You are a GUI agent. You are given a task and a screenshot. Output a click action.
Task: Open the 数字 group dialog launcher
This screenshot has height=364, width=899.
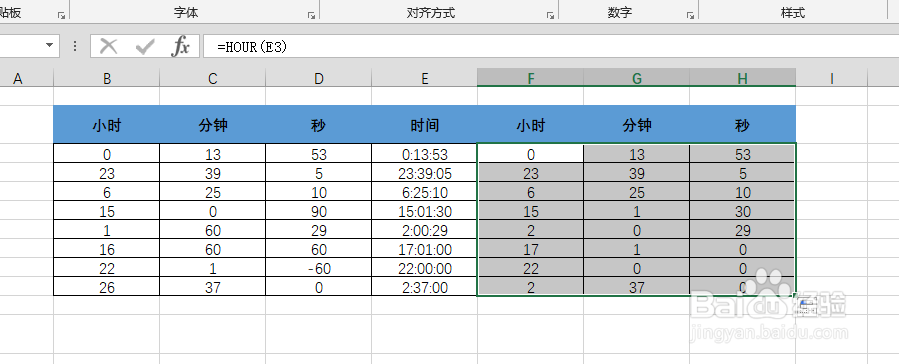[x=690, y=16]
